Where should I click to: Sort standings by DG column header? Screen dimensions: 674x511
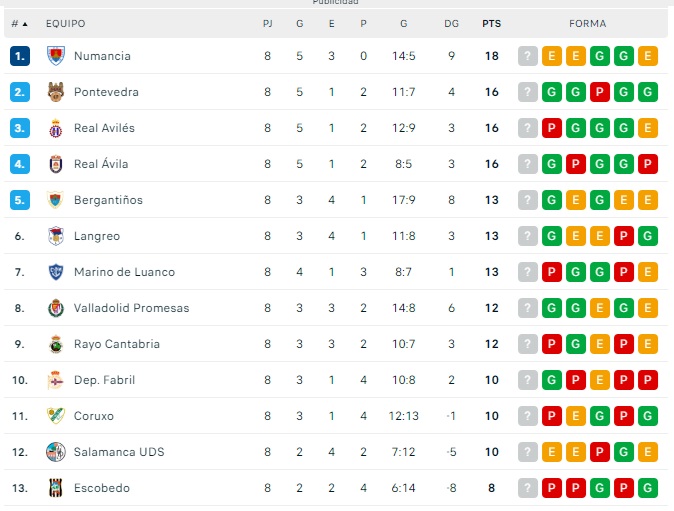451,23
